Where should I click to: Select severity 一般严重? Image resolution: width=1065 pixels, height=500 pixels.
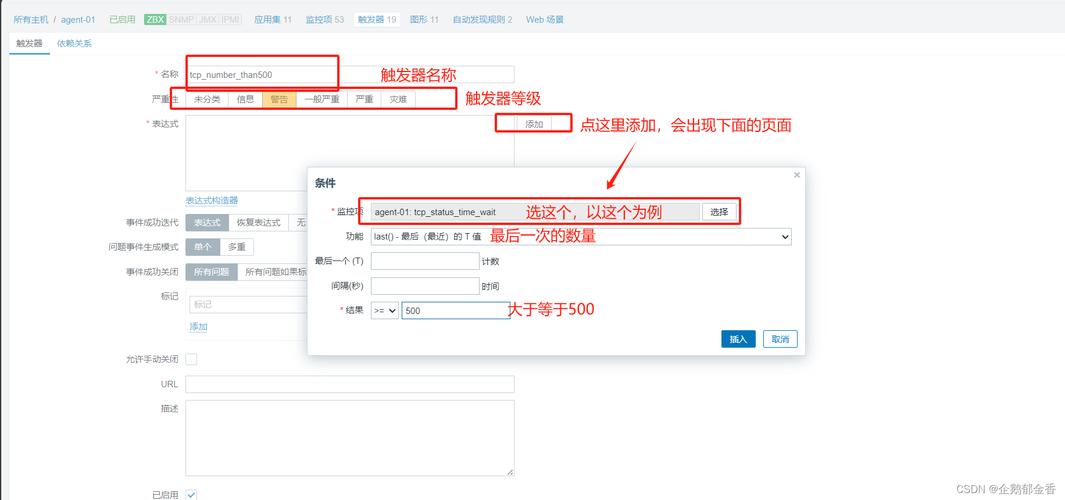pos(322,99)
